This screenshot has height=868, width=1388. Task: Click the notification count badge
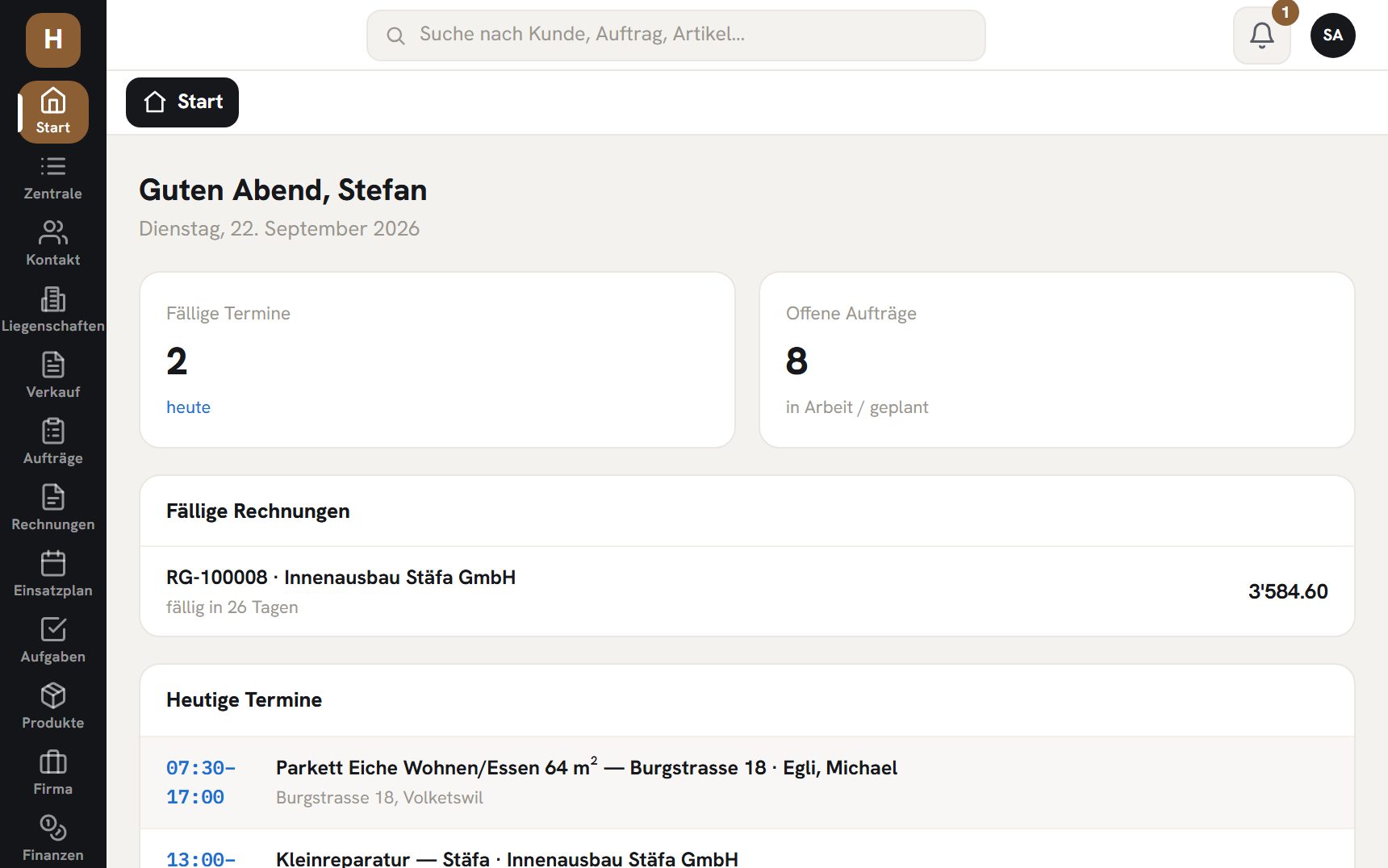point(1286,13)
